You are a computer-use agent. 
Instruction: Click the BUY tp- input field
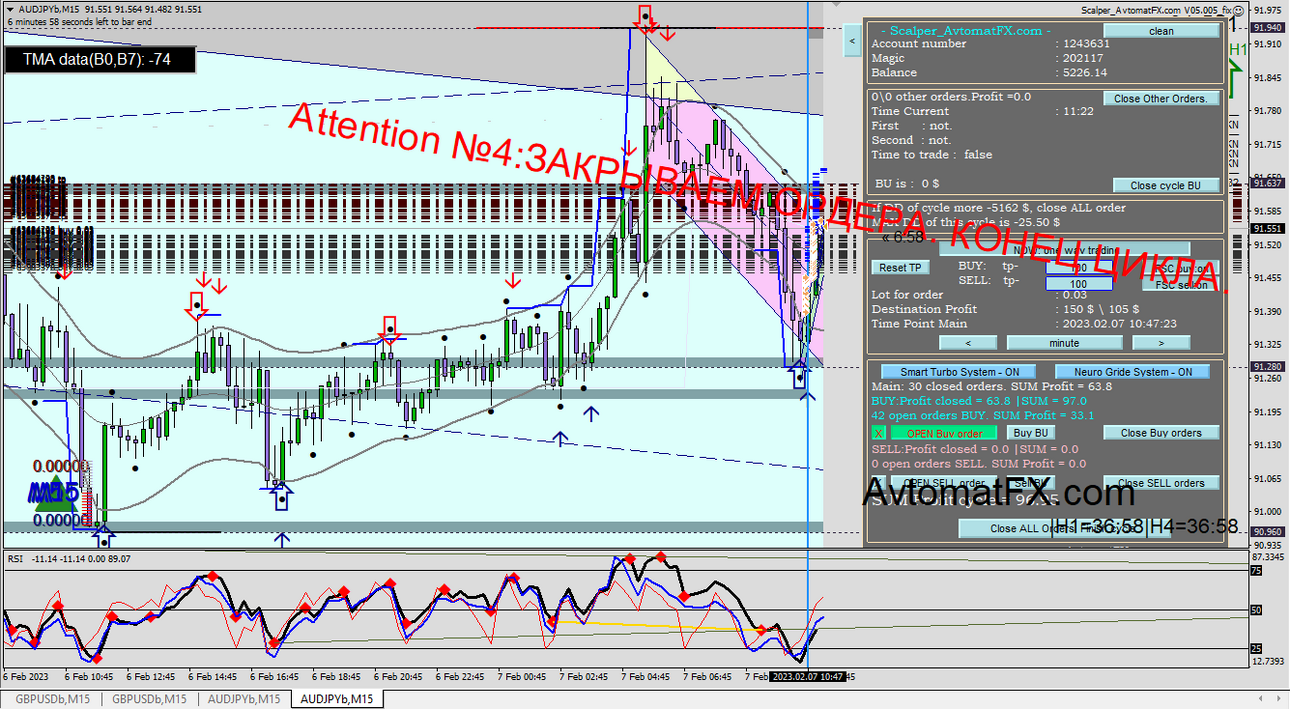point(1079,267)
